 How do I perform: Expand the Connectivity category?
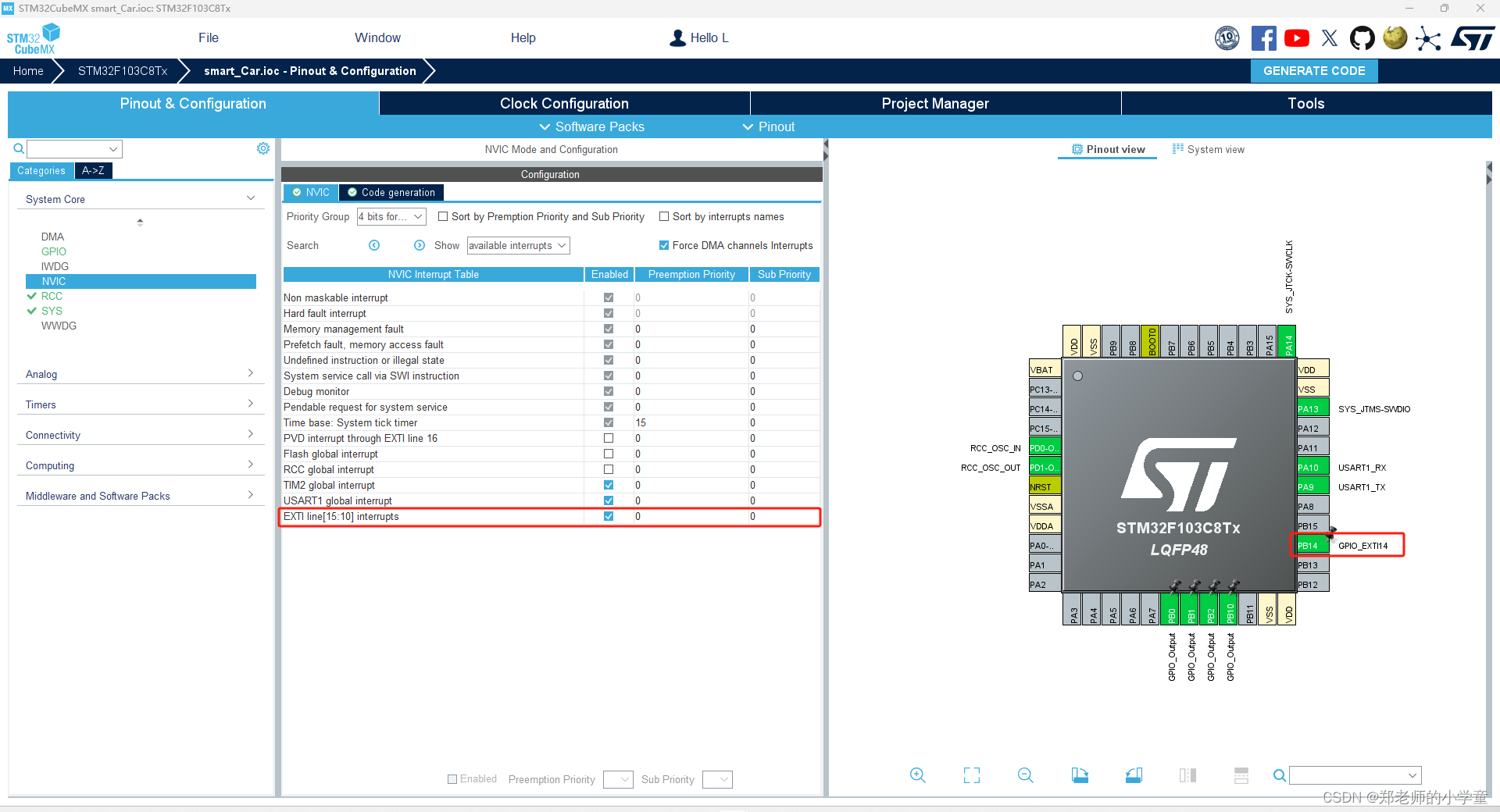[x=251, y=434]
